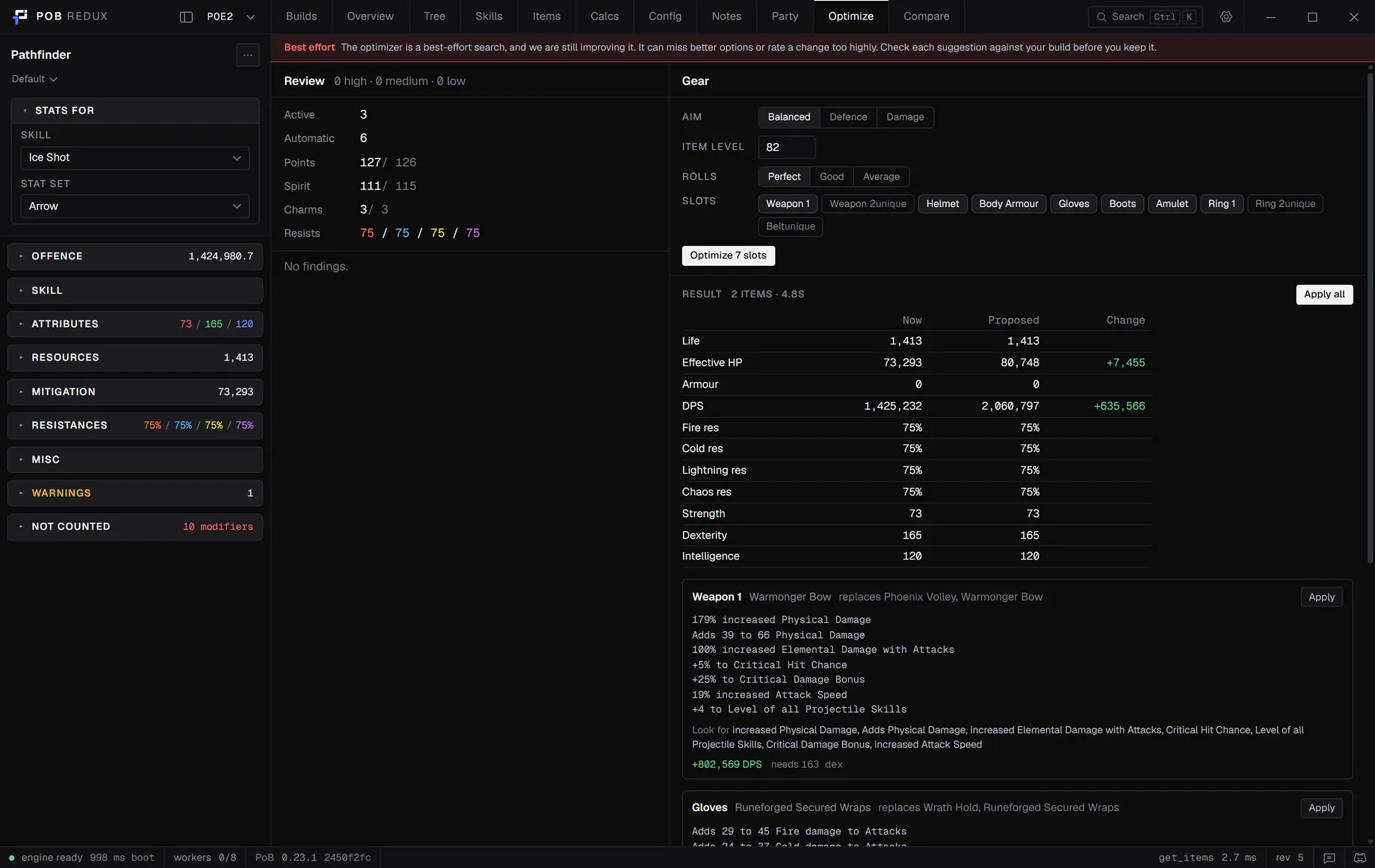Click the engine ready status indicator
The image size is (1375, 868).
click(x=81, y=858)
